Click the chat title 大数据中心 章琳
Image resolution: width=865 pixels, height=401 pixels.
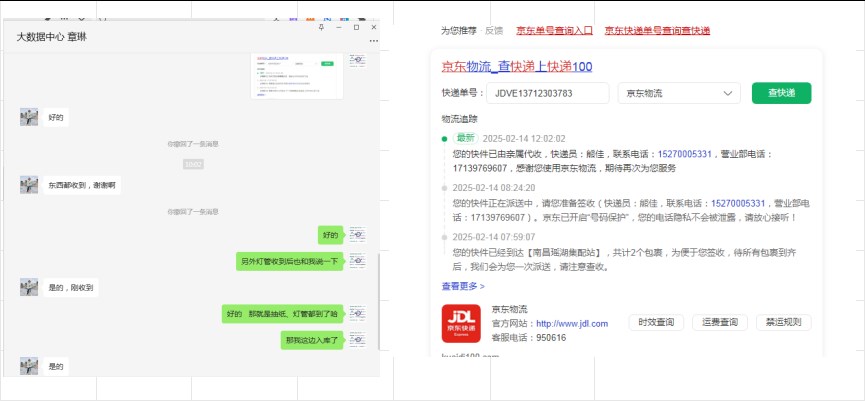tap(51, 37)
